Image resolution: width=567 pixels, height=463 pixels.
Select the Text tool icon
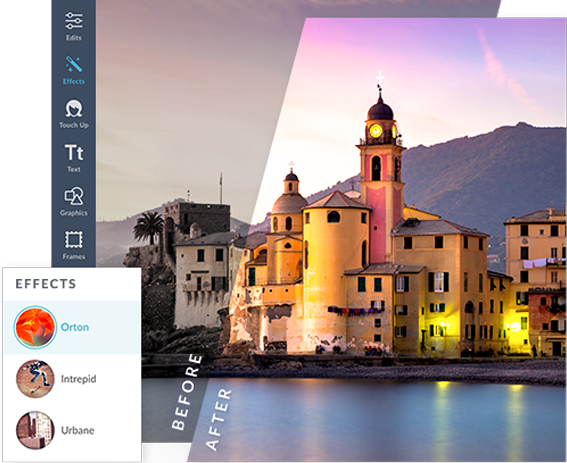pyautogui.click(x=74, y=153)
